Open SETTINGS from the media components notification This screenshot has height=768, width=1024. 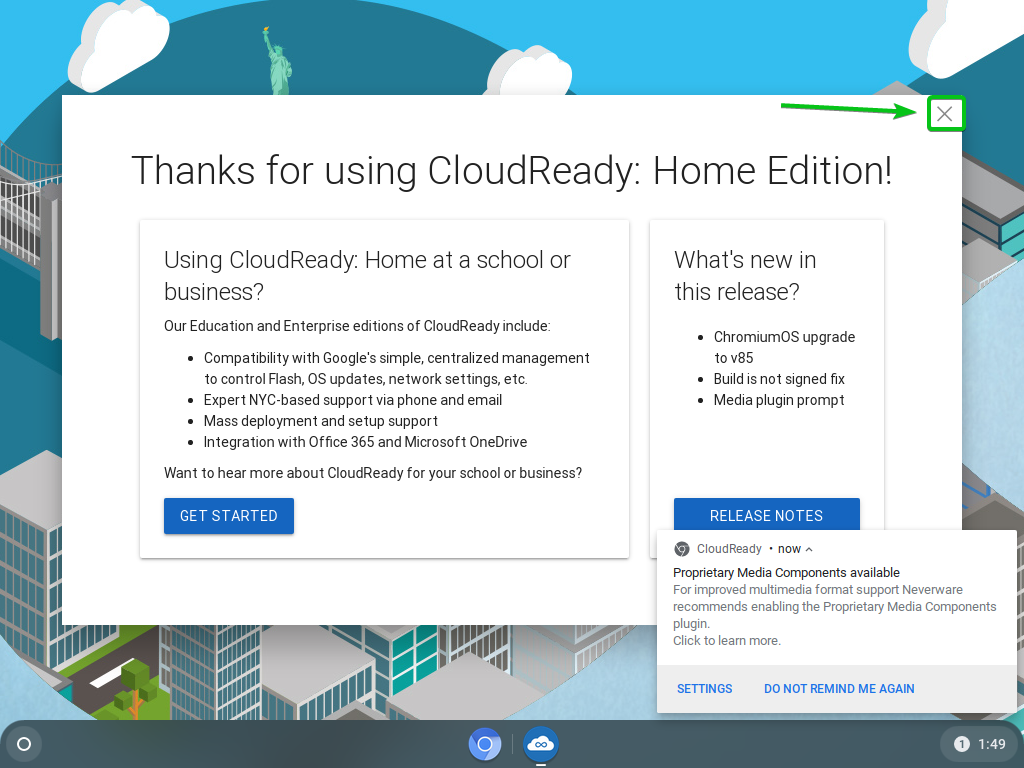click(x=704, y=689)
